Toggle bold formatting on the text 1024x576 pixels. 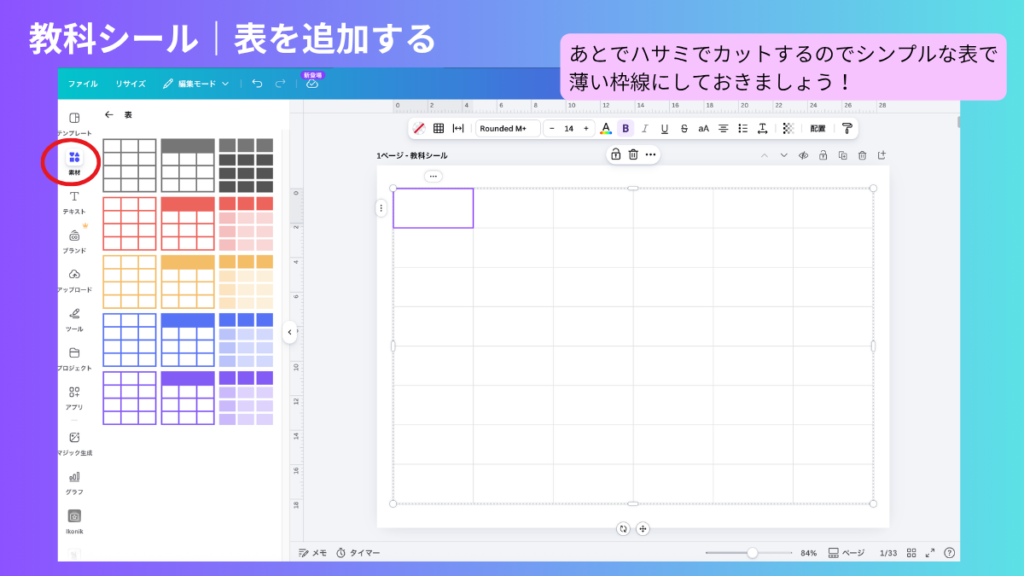pyautogui.click(x=624, y=128)
